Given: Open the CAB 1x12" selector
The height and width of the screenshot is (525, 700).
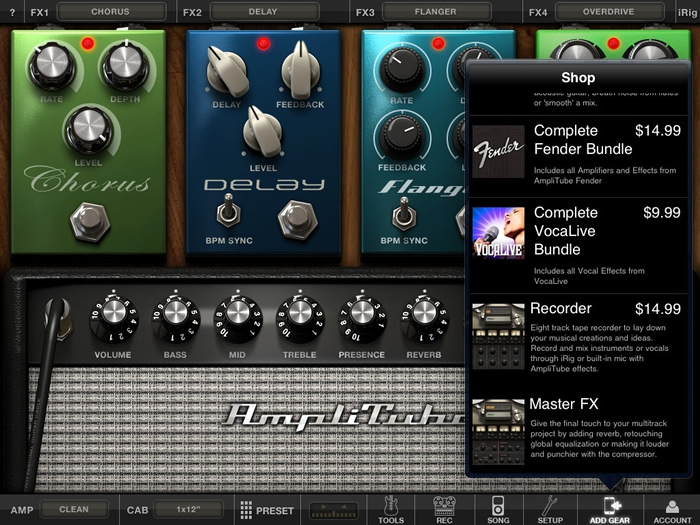Looking at the screenshot, I should click(x=188, y=509).
